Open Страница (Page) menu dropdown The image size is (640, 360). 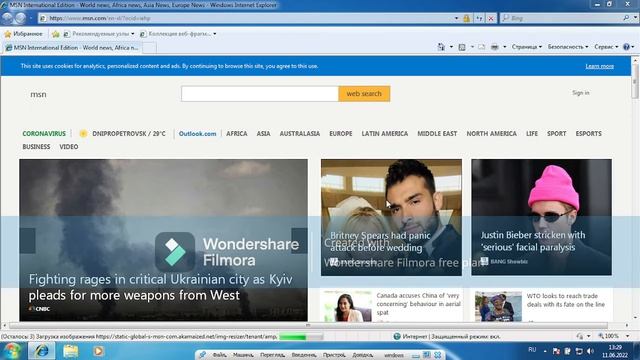527,47
